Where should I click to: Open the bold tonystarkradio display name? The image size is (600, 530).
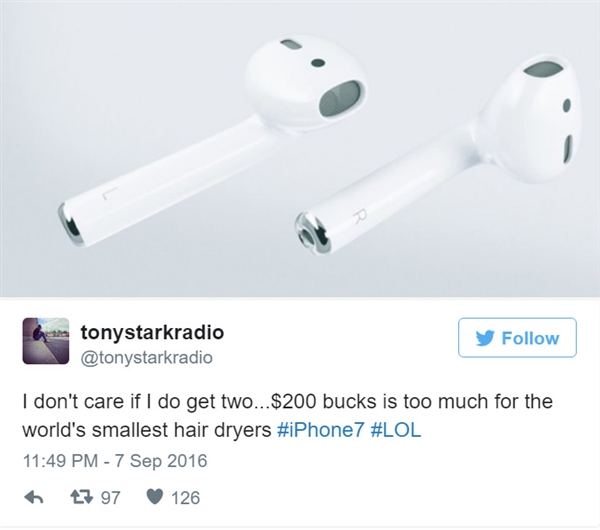pyautogui.click(x=152, y=332)
